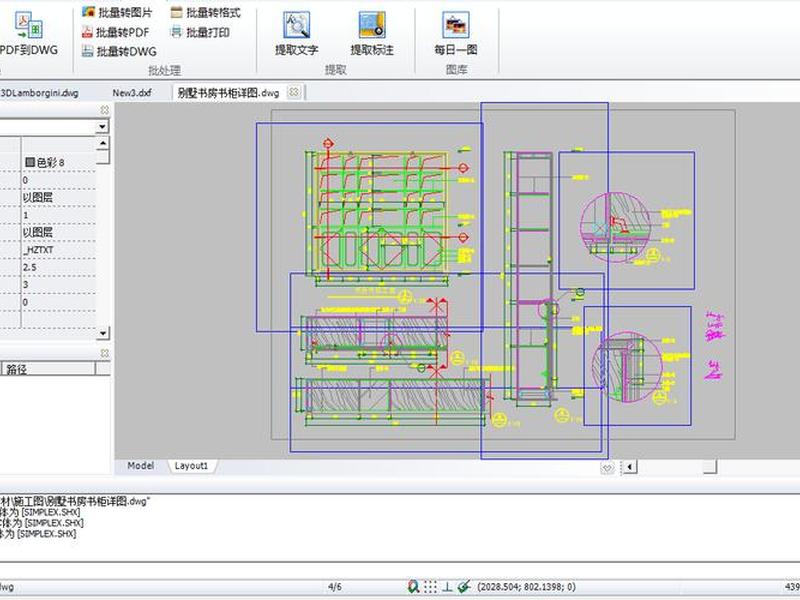Close the 路径 panel

(104, 353)
